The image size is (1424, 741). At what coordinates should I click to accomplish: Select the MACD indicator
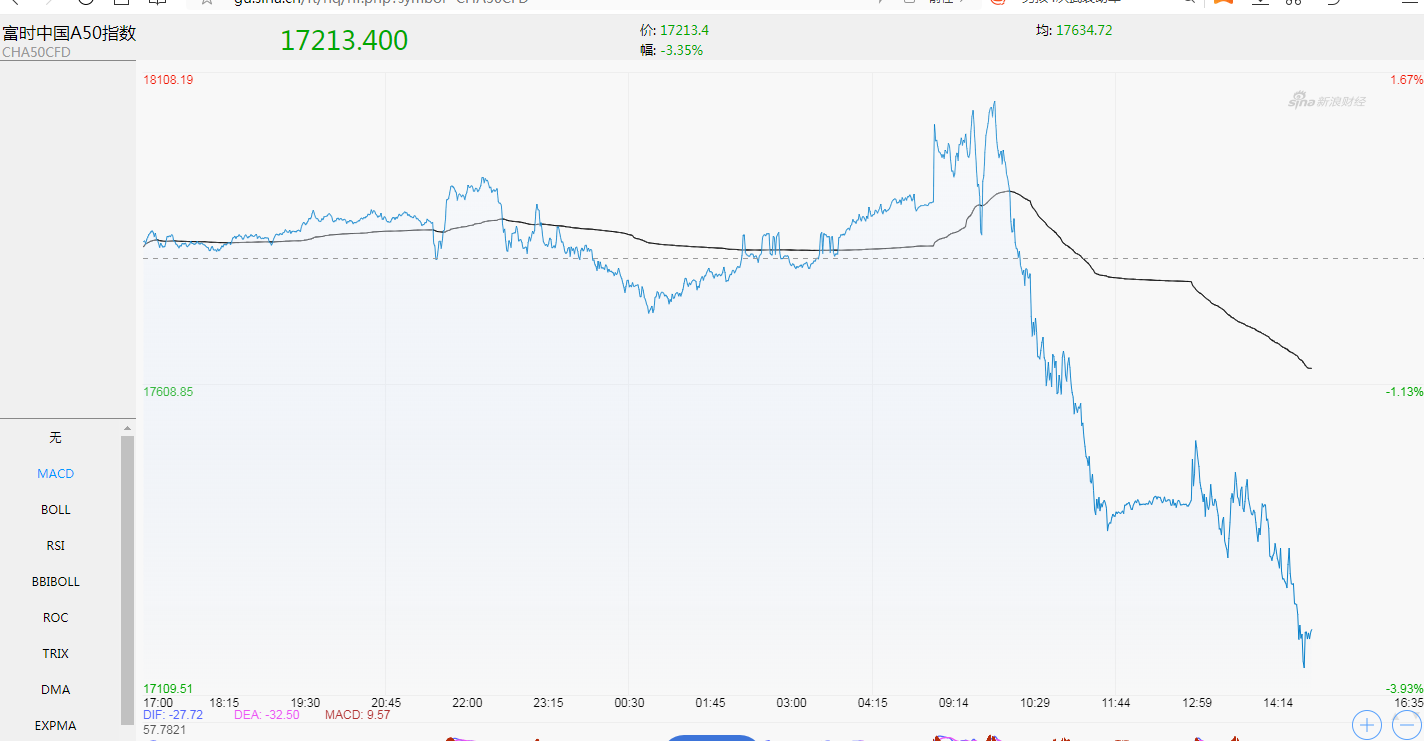click(56, 474)
